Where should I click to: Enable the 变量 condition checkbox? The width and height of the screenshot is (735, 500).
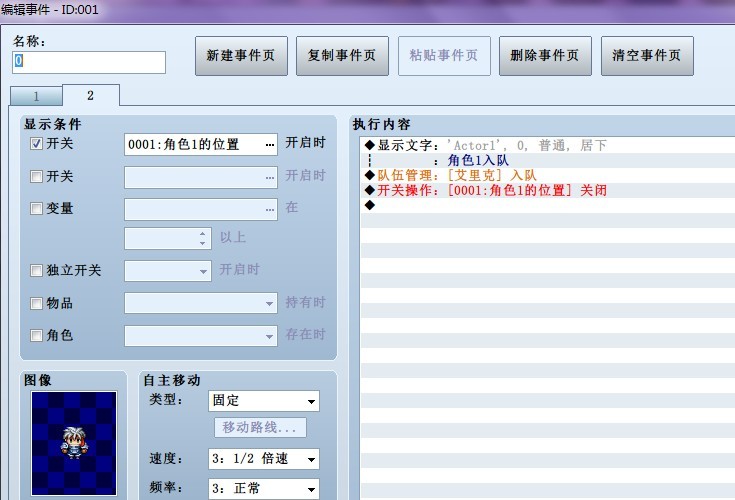(x=36, y=208)
